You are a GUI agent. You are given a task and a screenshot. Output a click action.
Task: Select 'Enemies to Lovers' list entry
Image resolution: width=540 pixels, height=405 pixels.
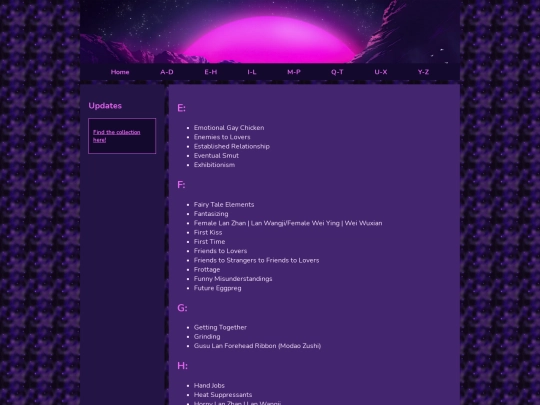(222, 137)
